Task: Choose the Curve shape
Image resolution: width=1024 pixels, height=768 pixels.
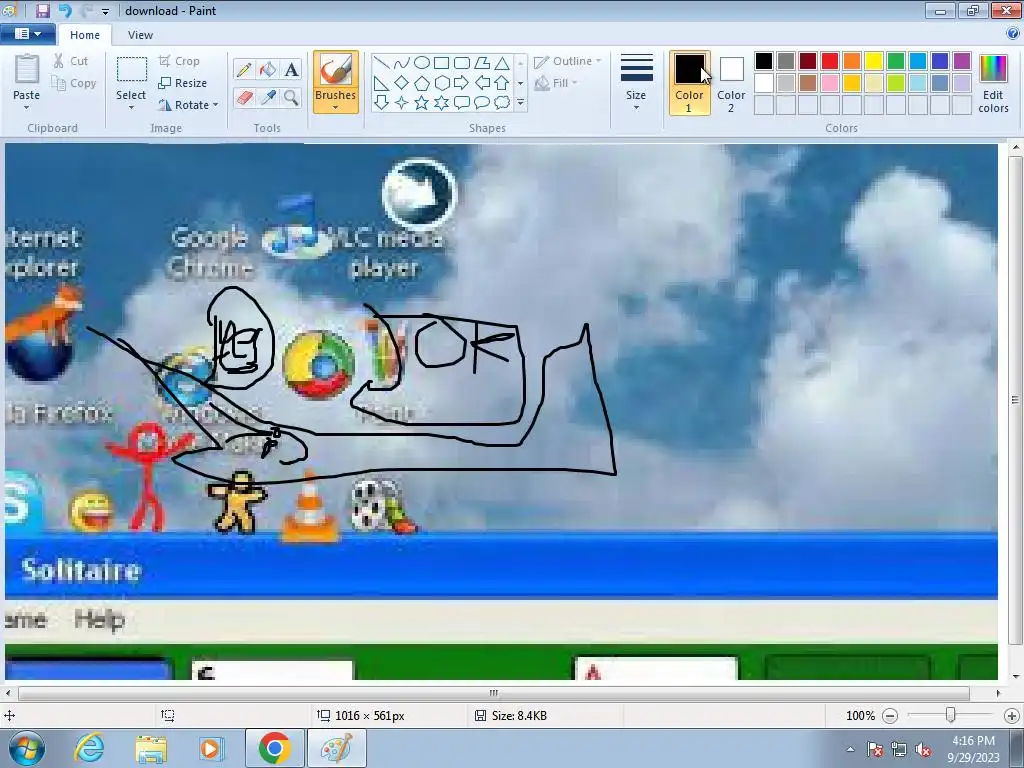Action: 402,63
